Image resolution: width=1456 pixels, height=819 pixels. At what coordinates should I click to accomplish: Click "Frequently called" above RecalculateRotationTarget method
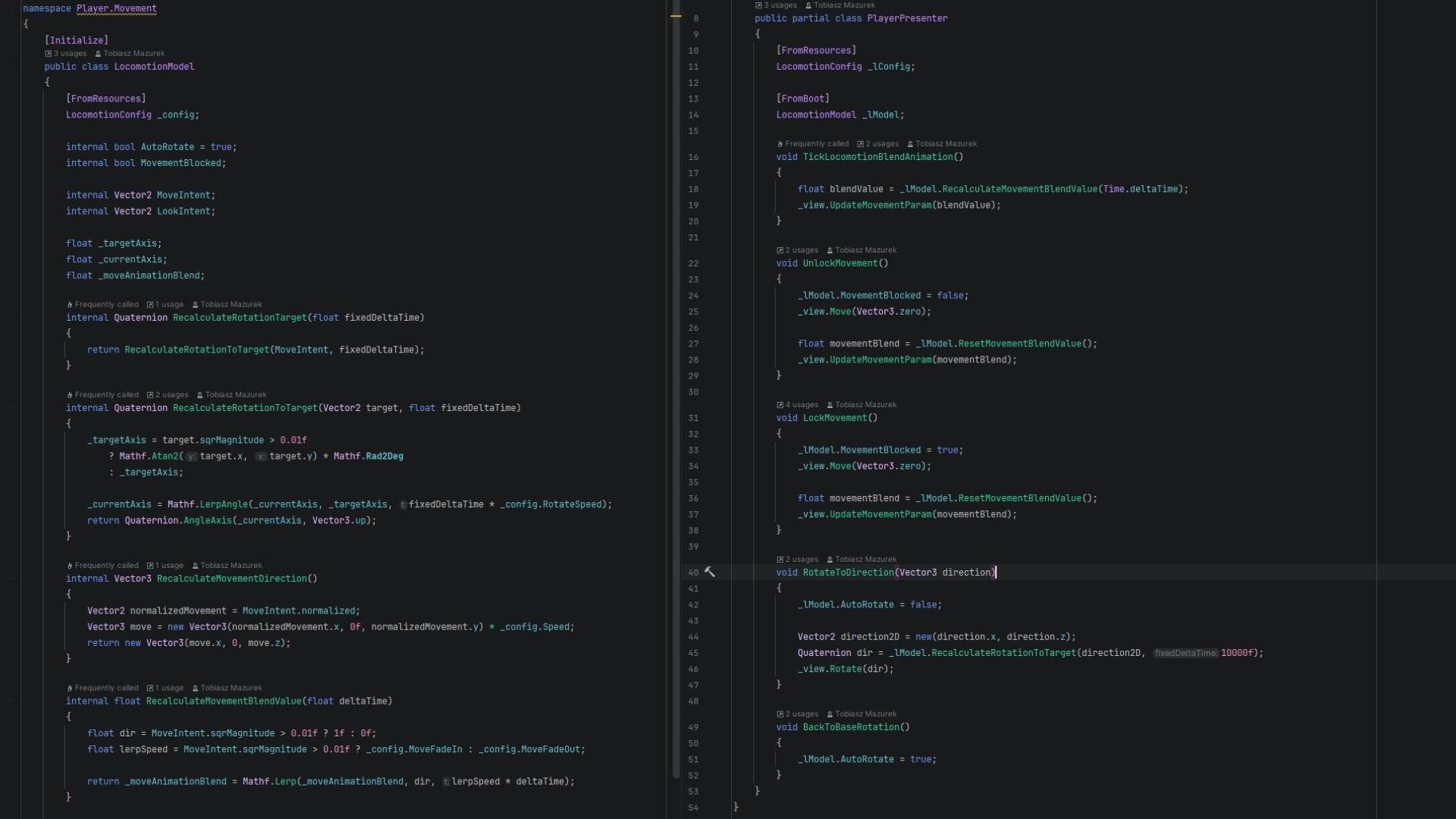pos(102,305)
